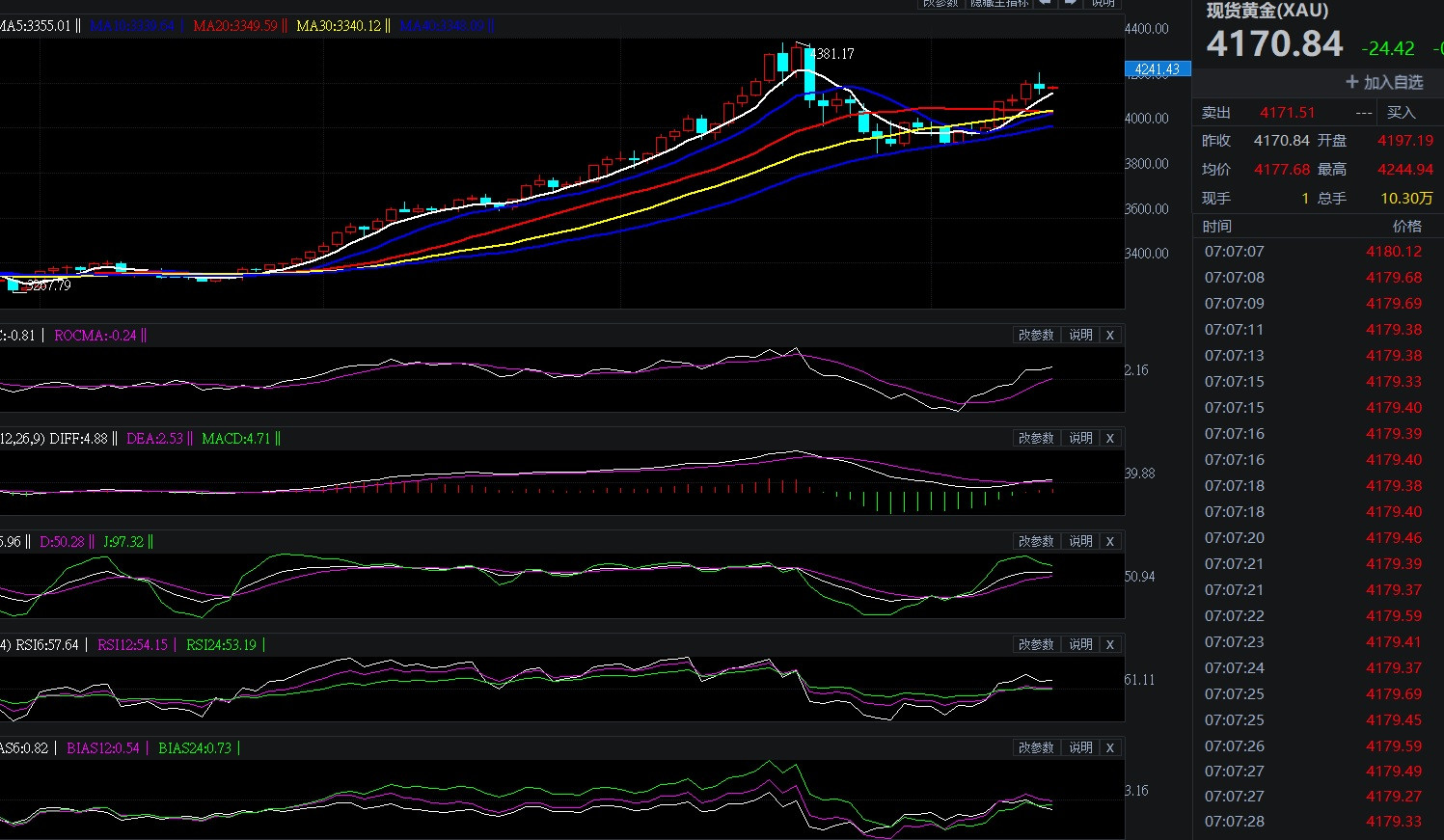Click the blue 4241.43 price marker

point(1158,69)
